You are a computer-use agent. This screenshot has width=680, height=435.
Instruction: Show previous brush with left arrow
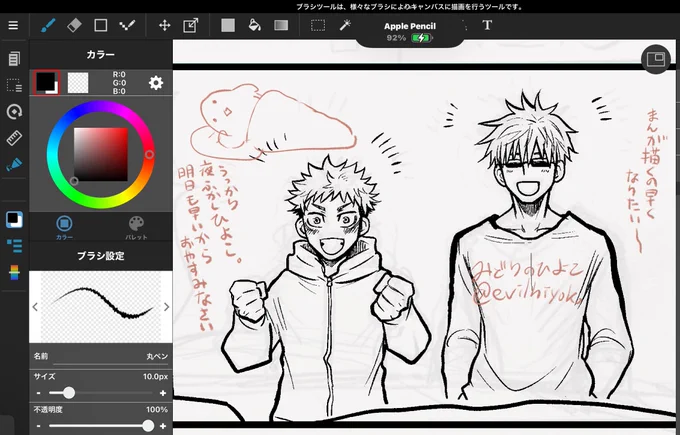pyautogui.click(x=35, y=307)
